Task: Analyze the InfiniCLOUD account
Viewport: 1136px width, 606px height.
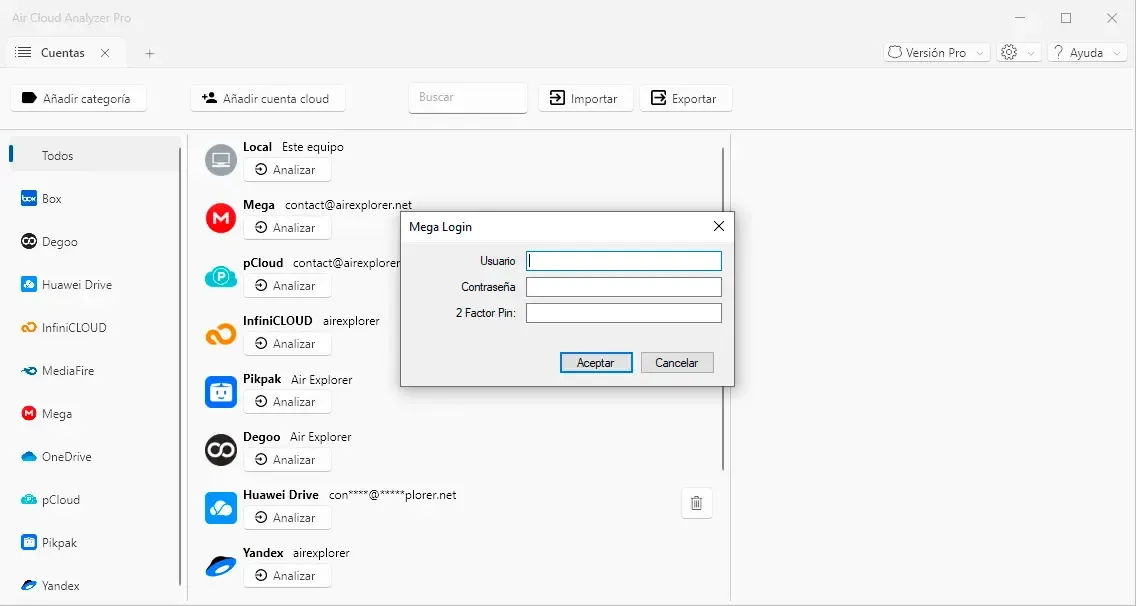Action: coord(287,344)
